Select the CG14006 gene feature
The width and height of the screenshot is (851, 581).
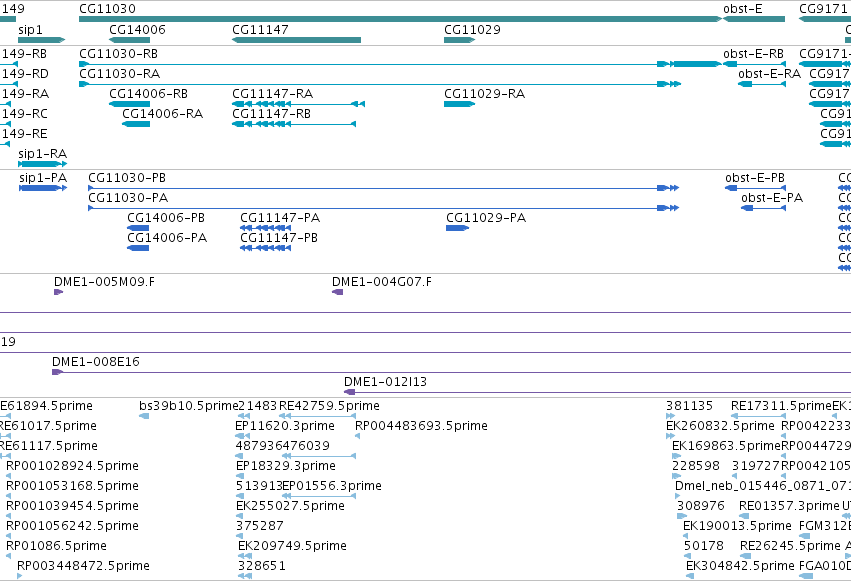(x=129, y=40)
